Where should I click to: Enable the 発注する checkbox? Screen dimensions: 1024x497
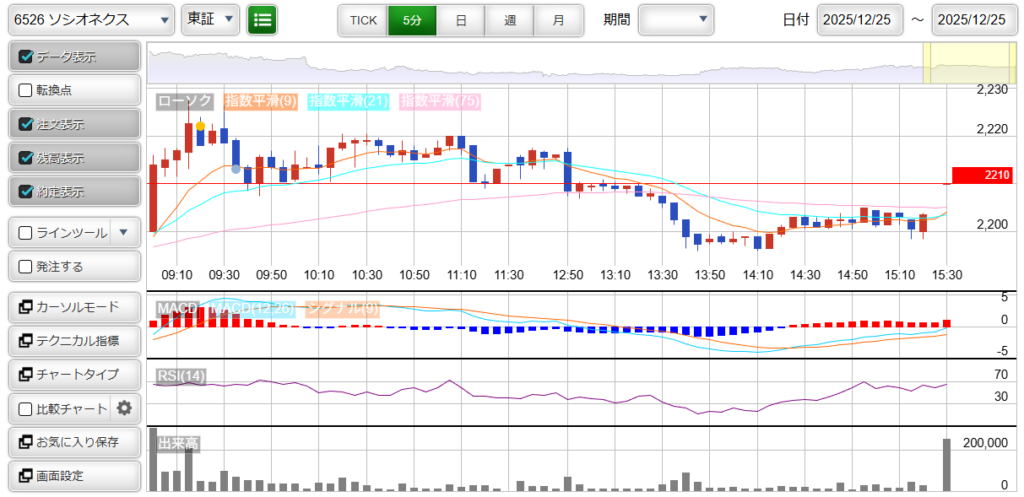point(26,266)
